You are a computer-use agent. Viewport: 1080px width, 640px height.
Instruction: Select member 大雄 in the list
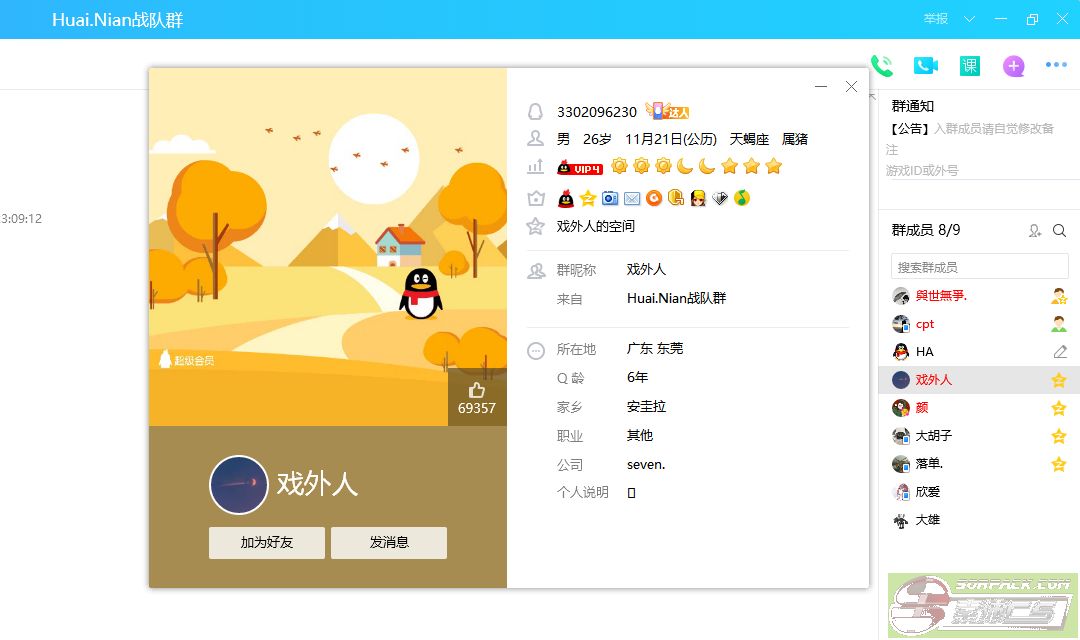coord(979,520)
